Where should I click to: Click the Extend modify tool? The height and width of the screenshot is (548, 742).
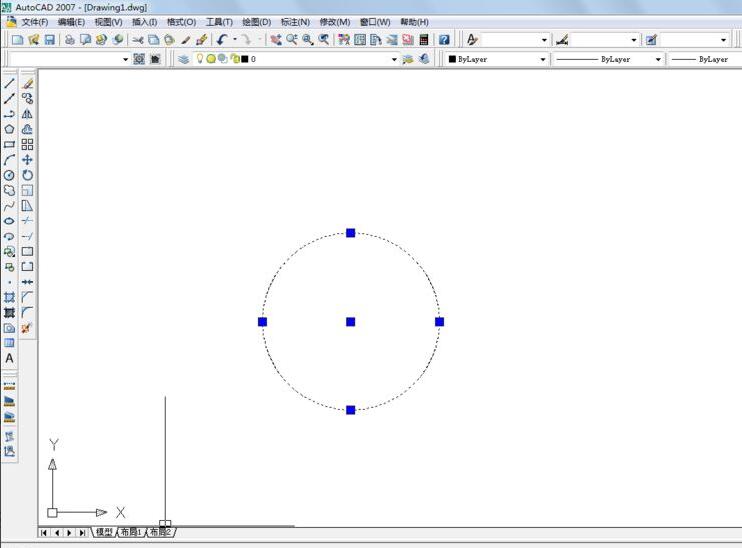(27, 236)
